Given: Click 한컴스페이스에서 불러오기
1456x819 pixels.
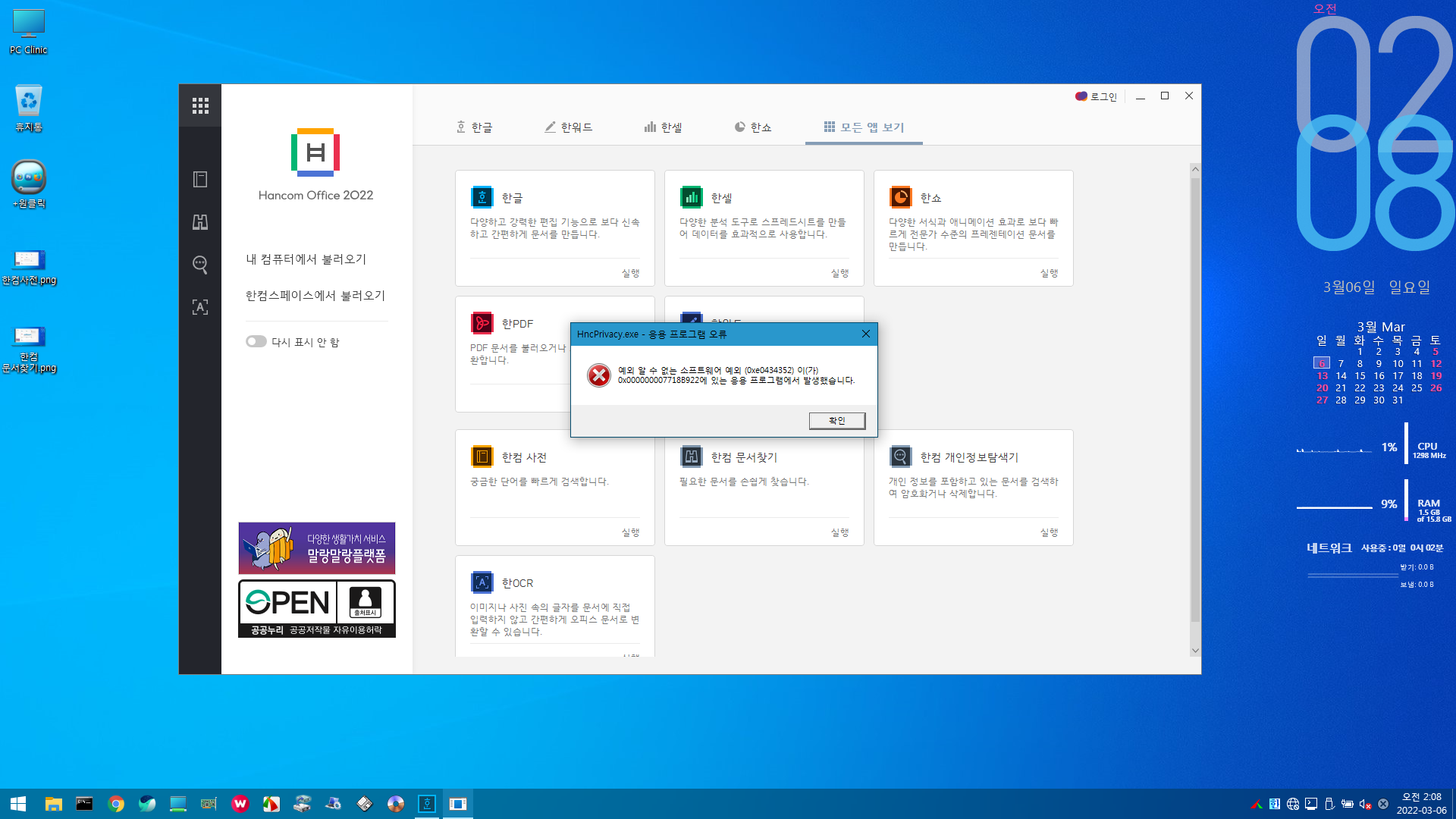Looking at the screenshot, I should tap(315, 296).
